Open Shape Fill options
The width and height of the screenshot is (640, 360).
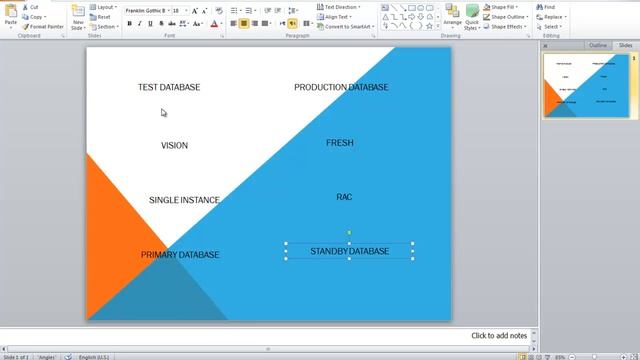pyautogui.click(x=500, y=7)
